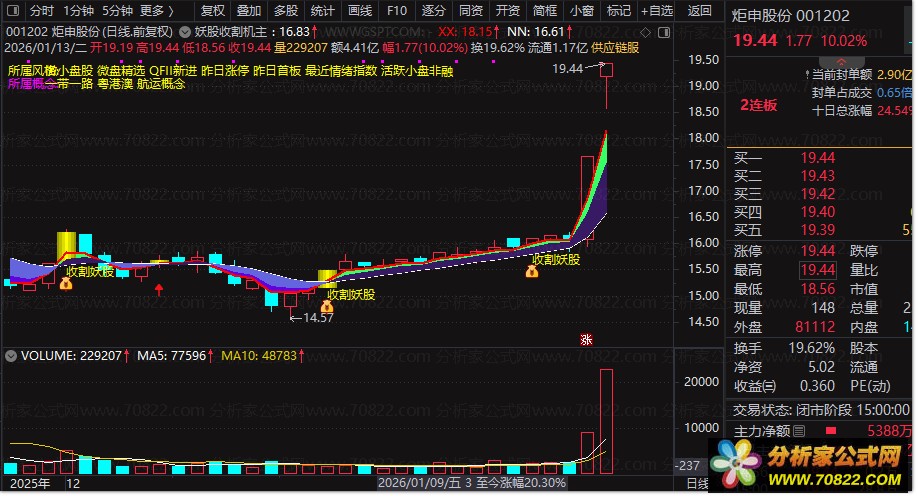Click the MA5: 77596 volume label
The image size is (918, 496).
pos(174,355)
